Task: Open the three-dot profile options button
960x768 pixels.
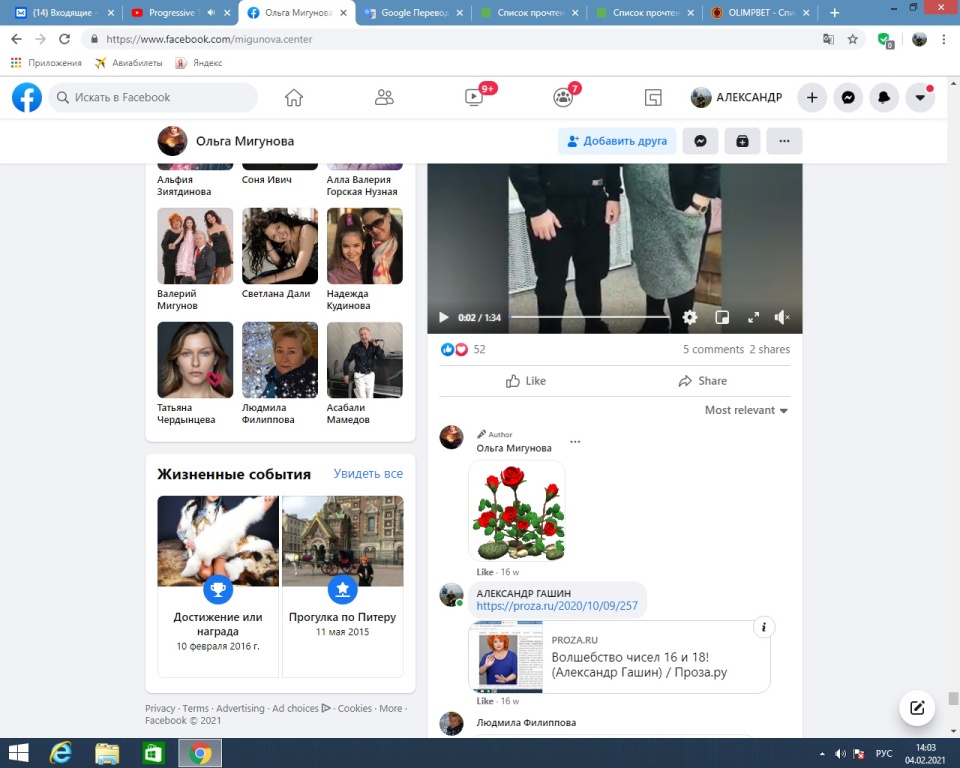Action: (784, 141)
